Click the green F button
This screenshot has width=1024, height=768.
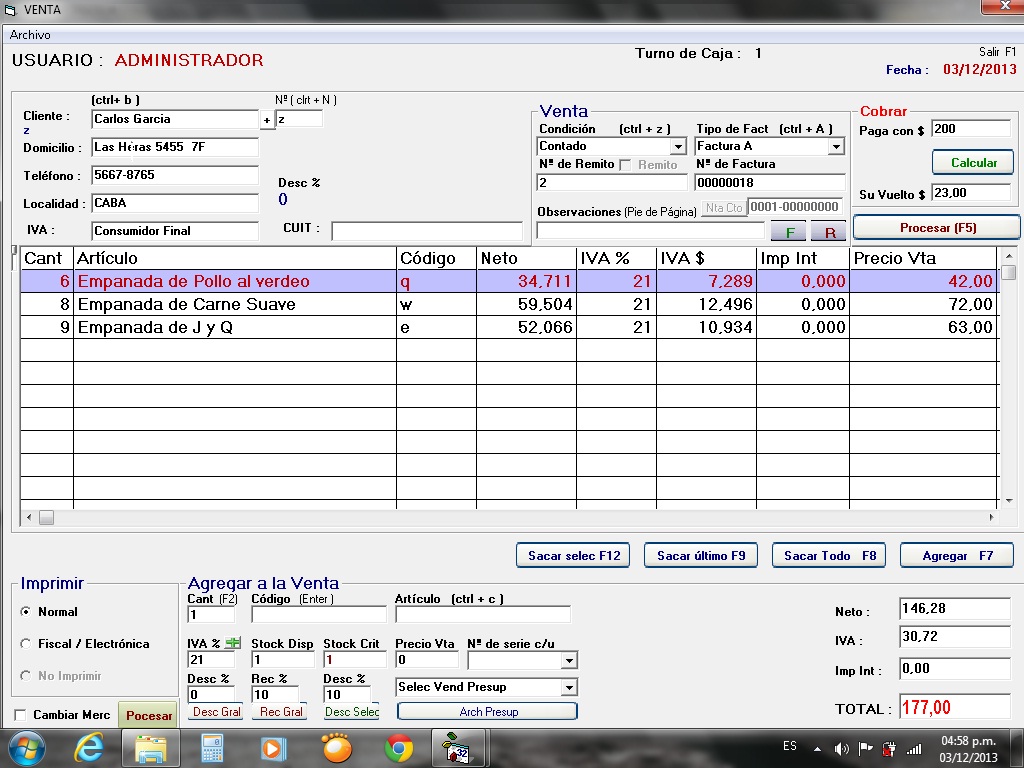(789, 231)
